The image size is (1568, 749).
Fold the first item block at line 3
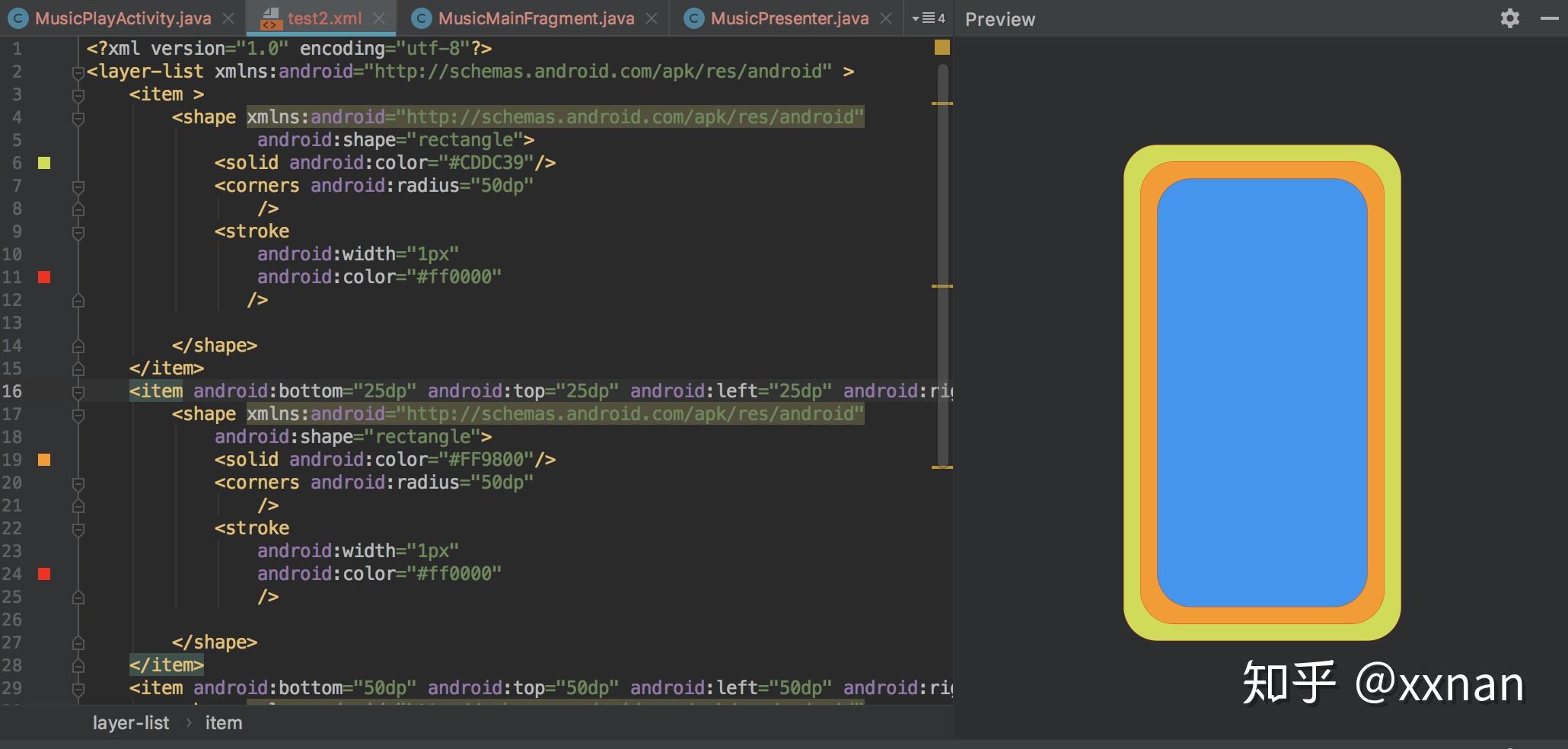point(78,95)
